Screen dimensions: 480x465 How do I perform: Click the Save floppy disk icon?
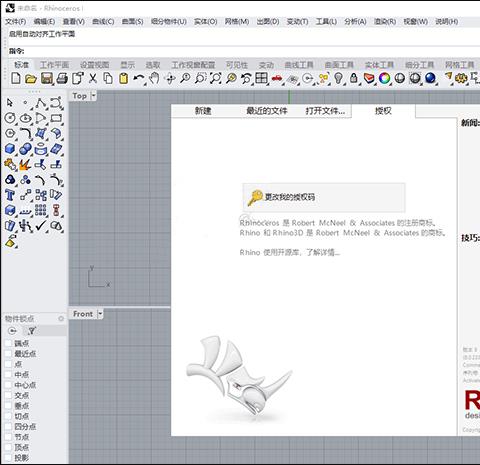(47, 79)
